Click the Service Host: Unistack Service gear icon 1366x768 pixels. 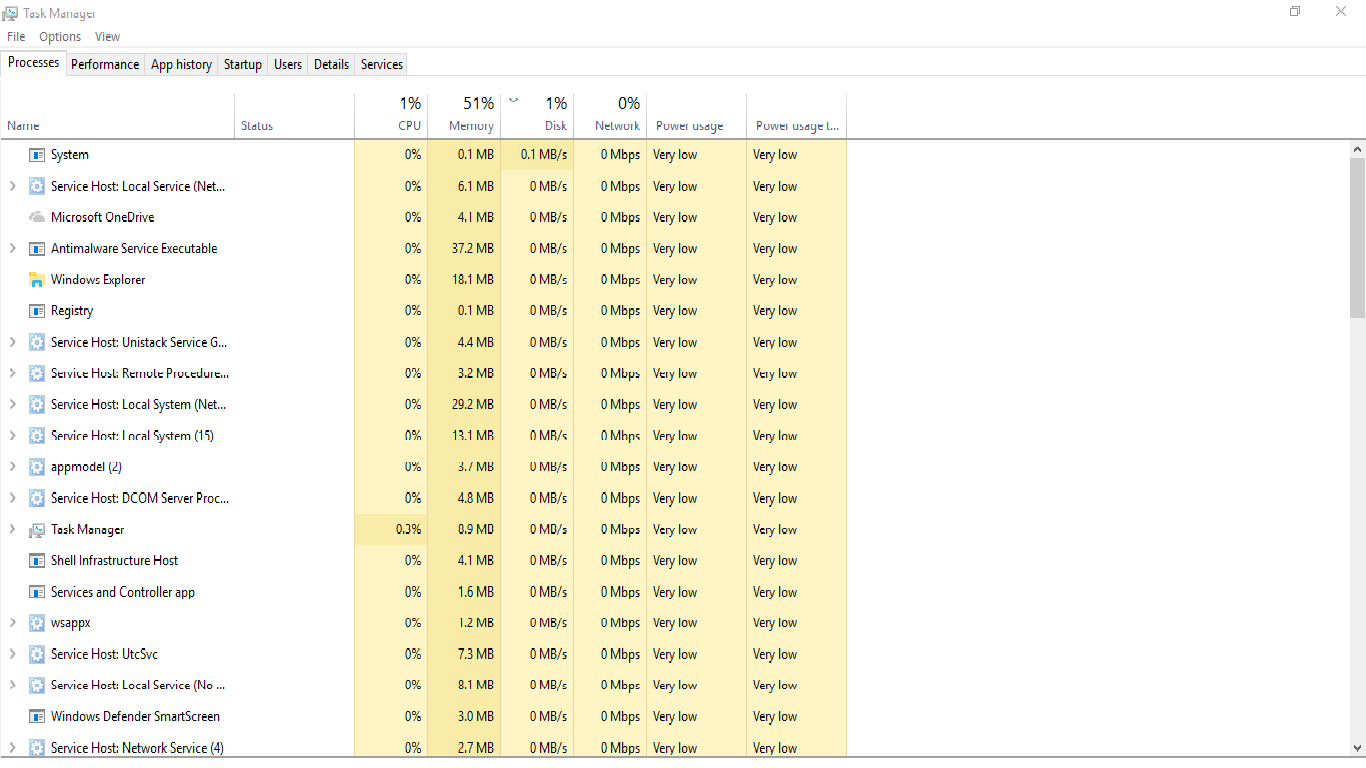[37, 342]
